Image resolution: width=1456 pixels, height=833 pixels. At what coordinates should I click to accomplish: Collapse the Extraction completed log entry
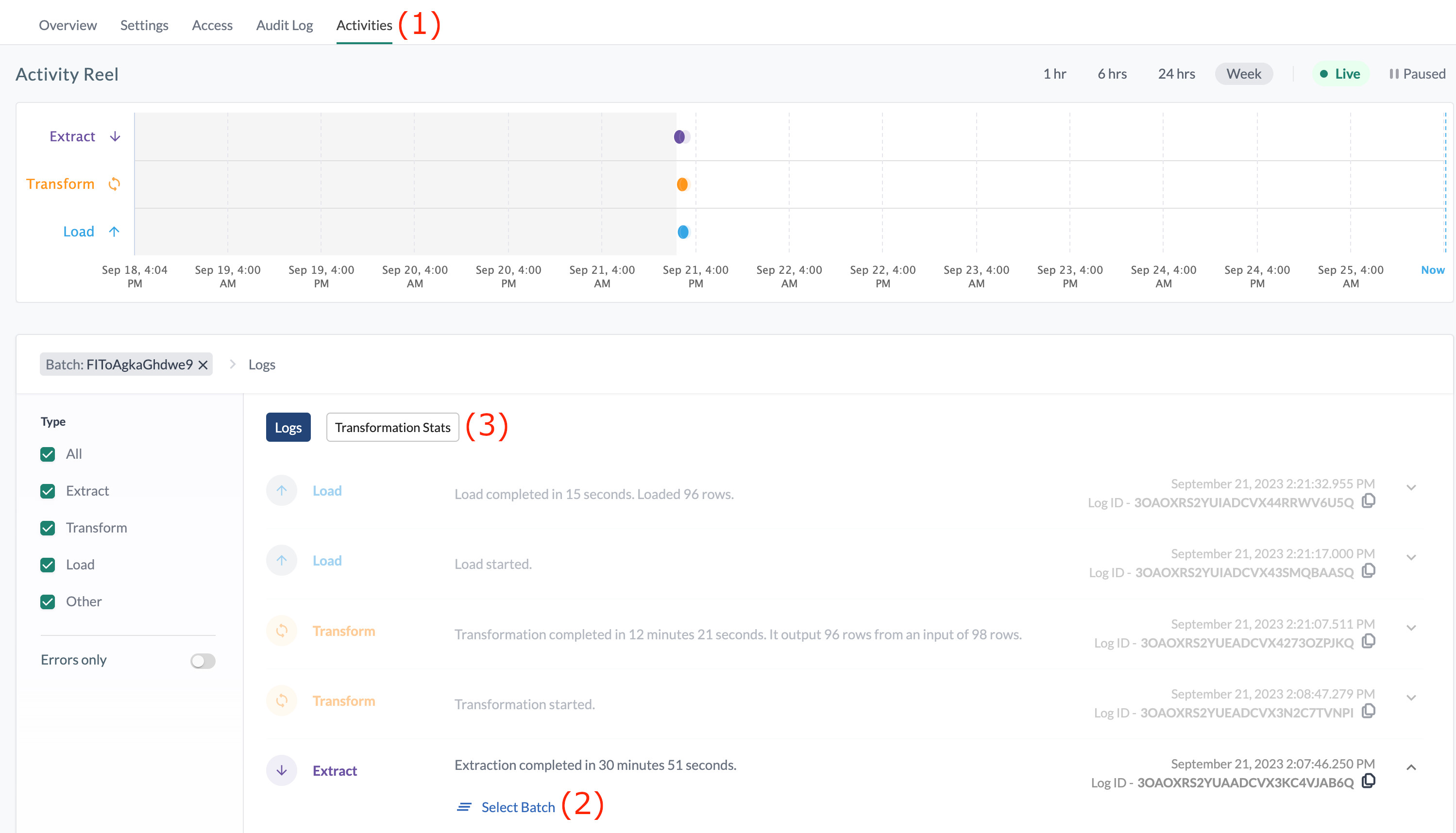1411,767
